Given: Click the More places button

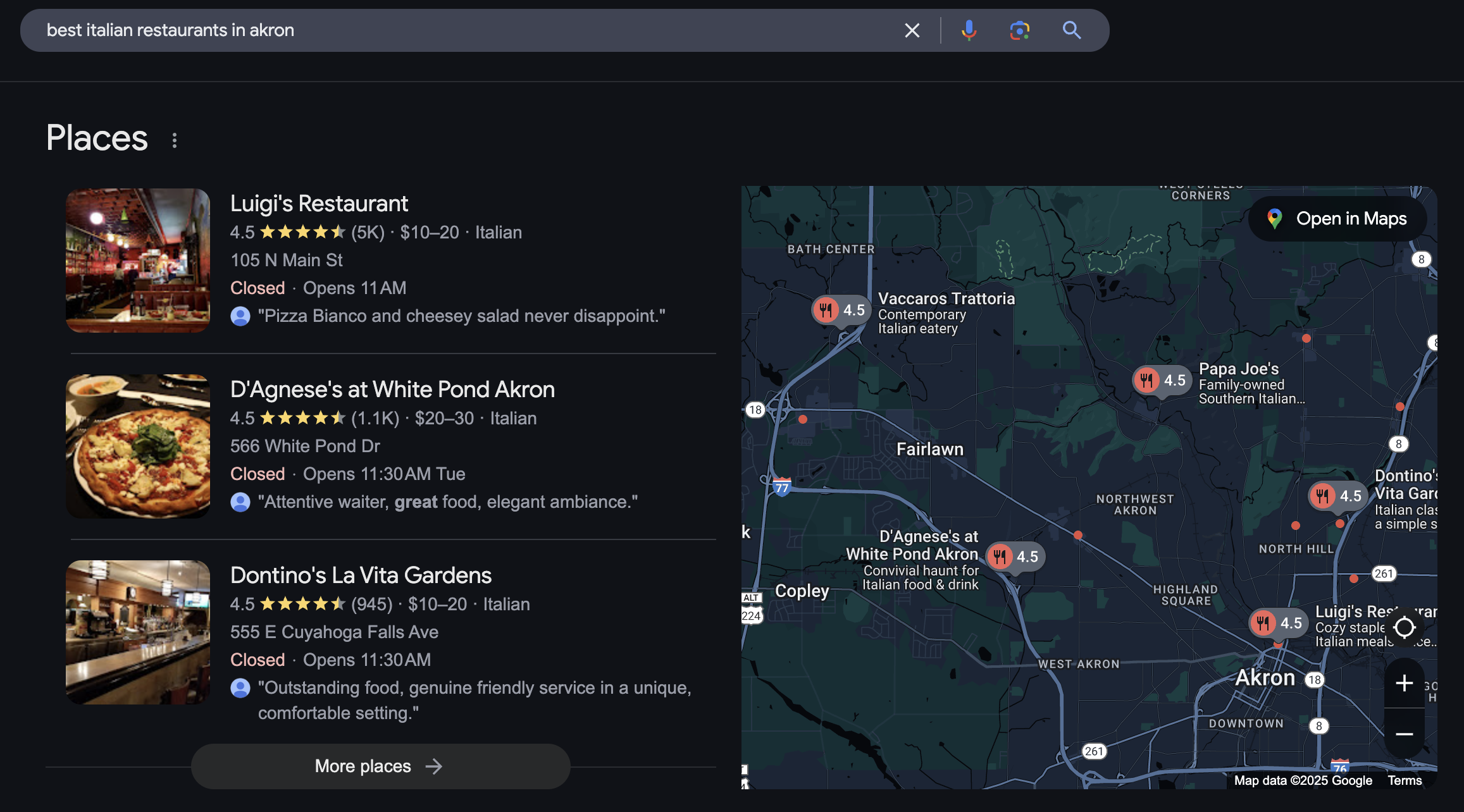Looking at the screenshot, I should tap(381, 766).
